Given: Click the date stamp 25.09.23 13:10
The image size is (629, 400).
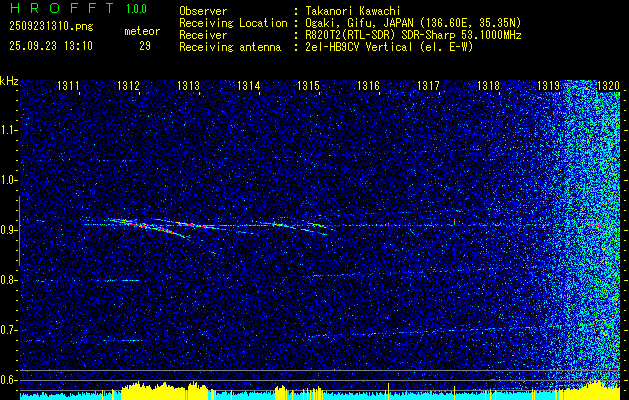Looking at the screenshot, I should tap(51, 46).
